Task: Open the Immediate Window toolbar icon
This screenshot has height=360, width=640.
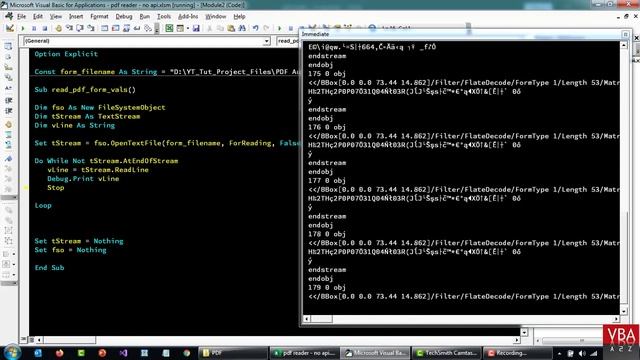Action: tap(116, 28)
